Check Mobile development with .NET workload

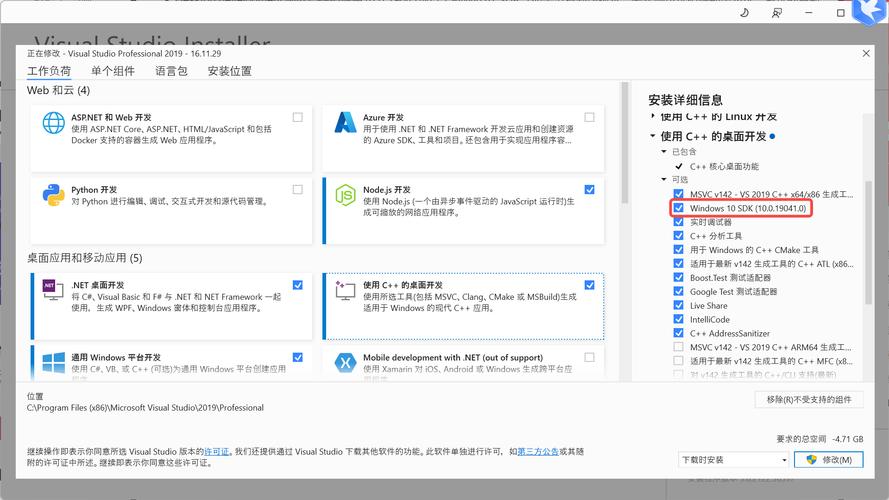click(590, 357)
